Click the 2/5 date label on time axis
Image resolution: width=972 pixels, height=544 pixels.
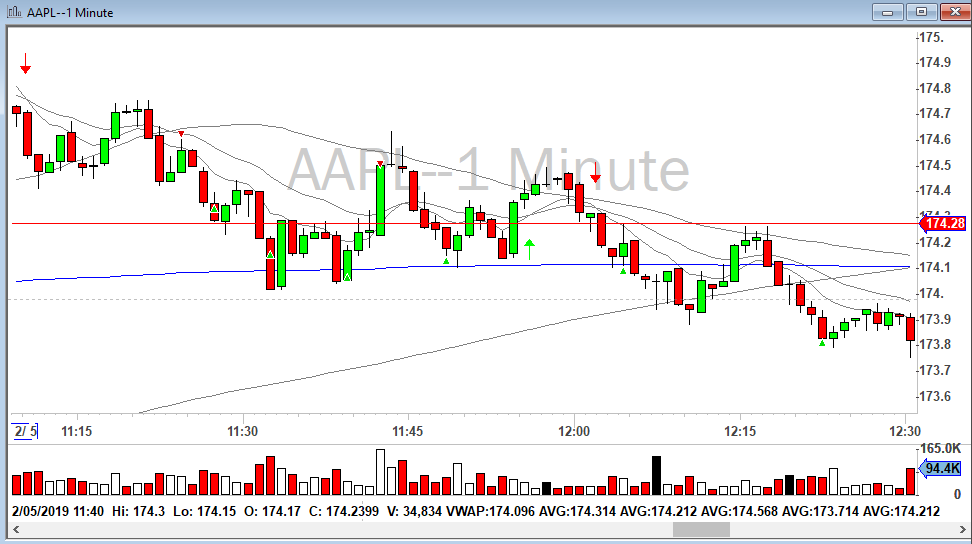click(25, 431)
